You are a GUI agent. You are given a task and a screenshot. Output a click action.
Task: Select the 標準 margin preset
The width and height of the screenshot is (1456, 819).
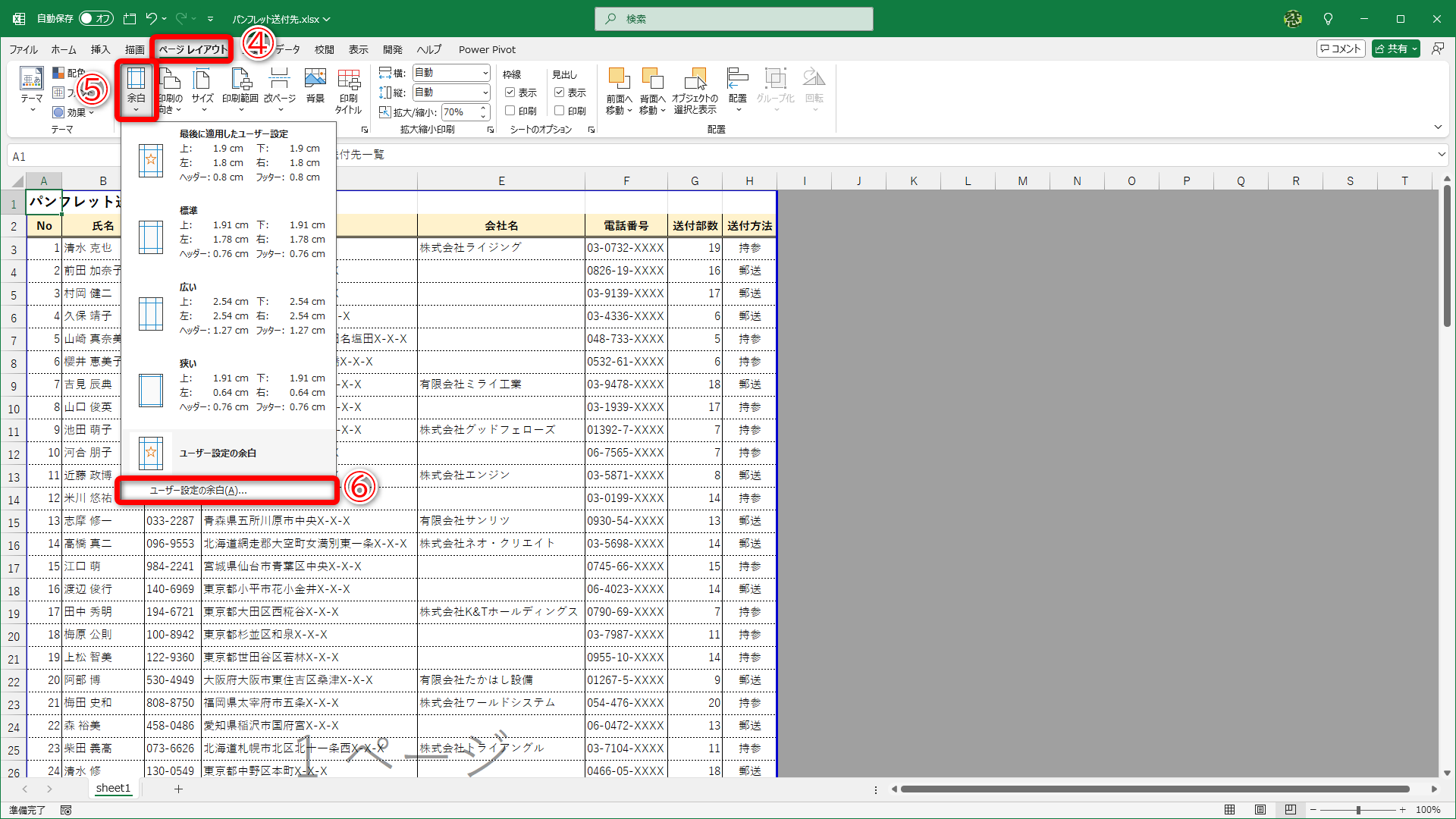pos(227,235)
